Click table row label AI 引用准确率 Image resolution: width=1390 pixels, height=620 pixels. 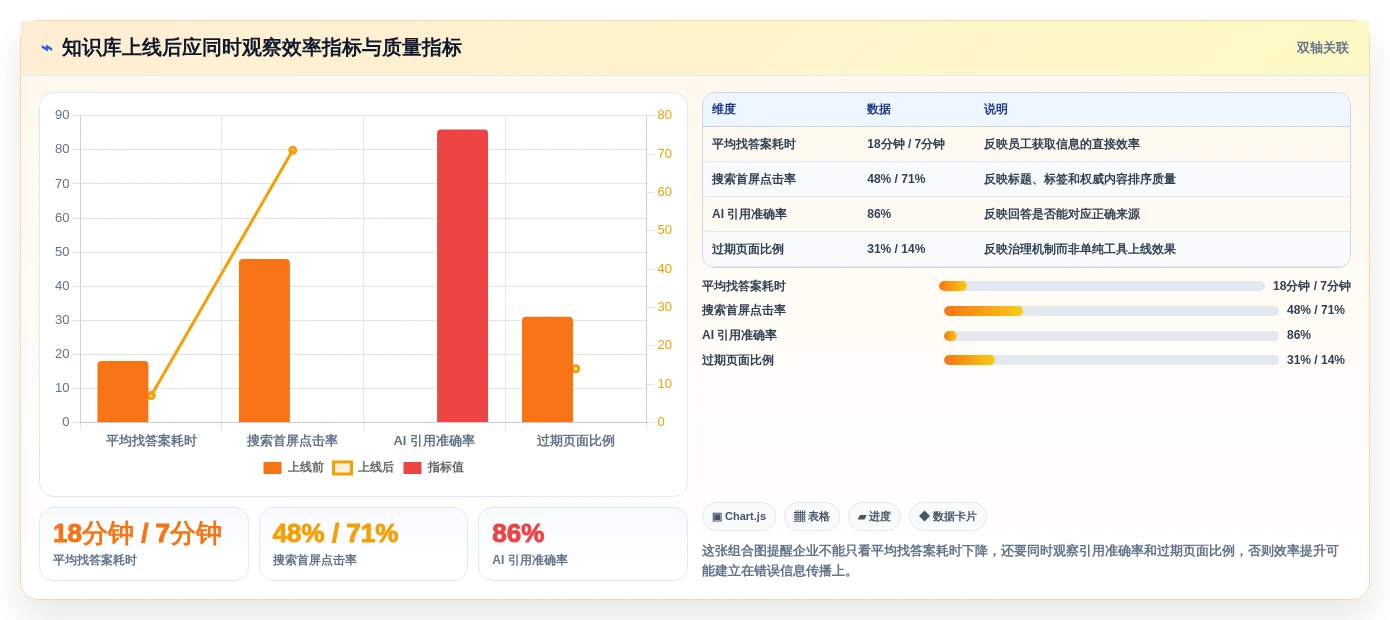(x=749, y=214)
